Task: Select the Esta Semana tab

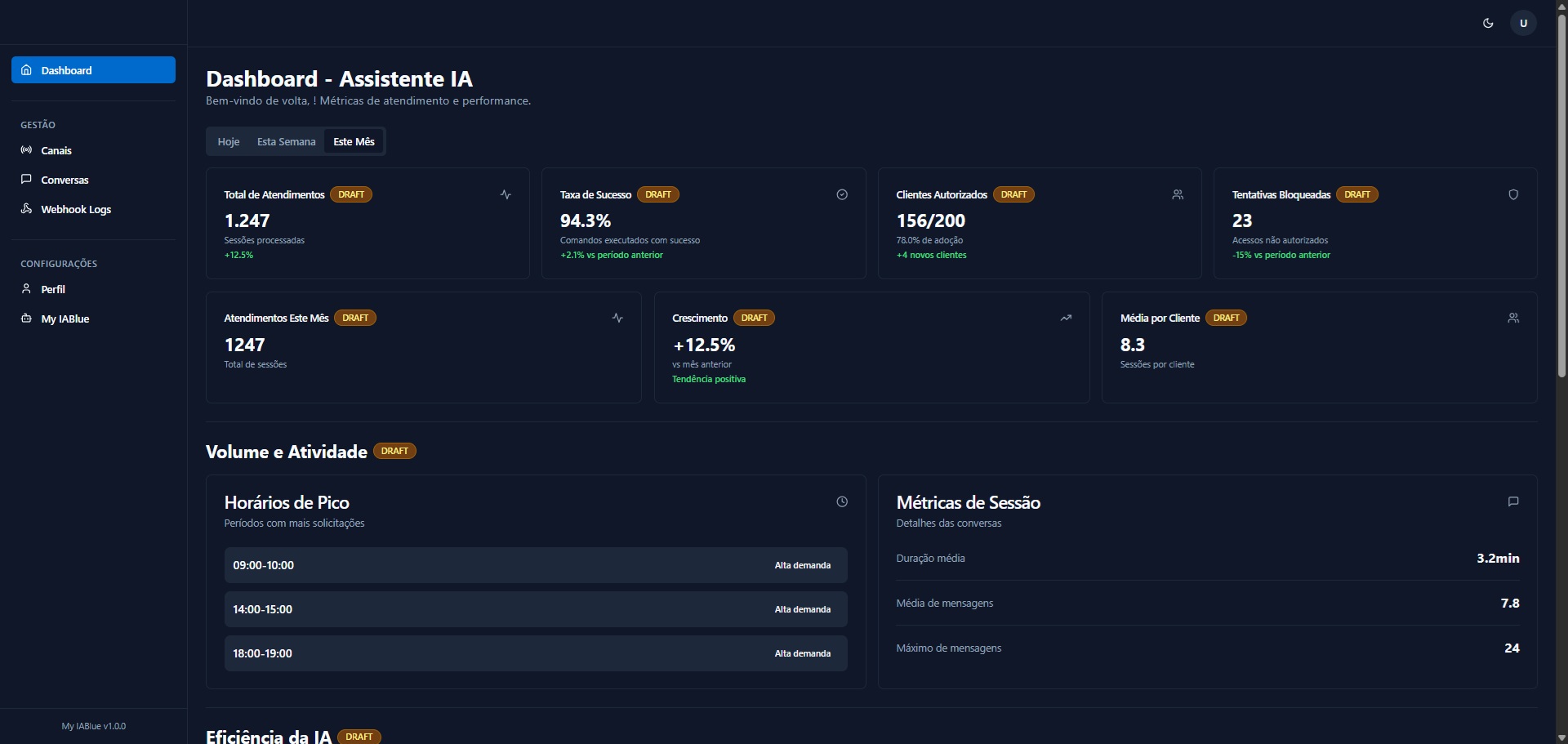Action: coord(286,141)
